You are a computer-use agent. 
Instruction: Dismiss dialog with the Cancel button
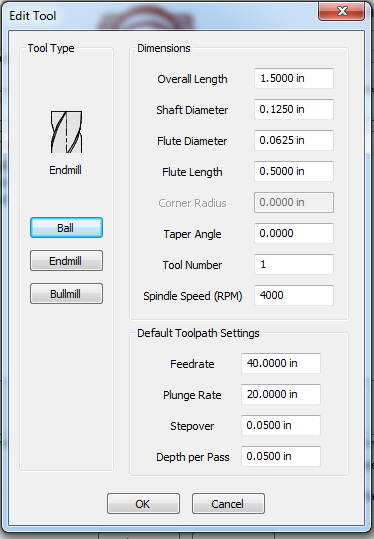click(x=228, y=504)
